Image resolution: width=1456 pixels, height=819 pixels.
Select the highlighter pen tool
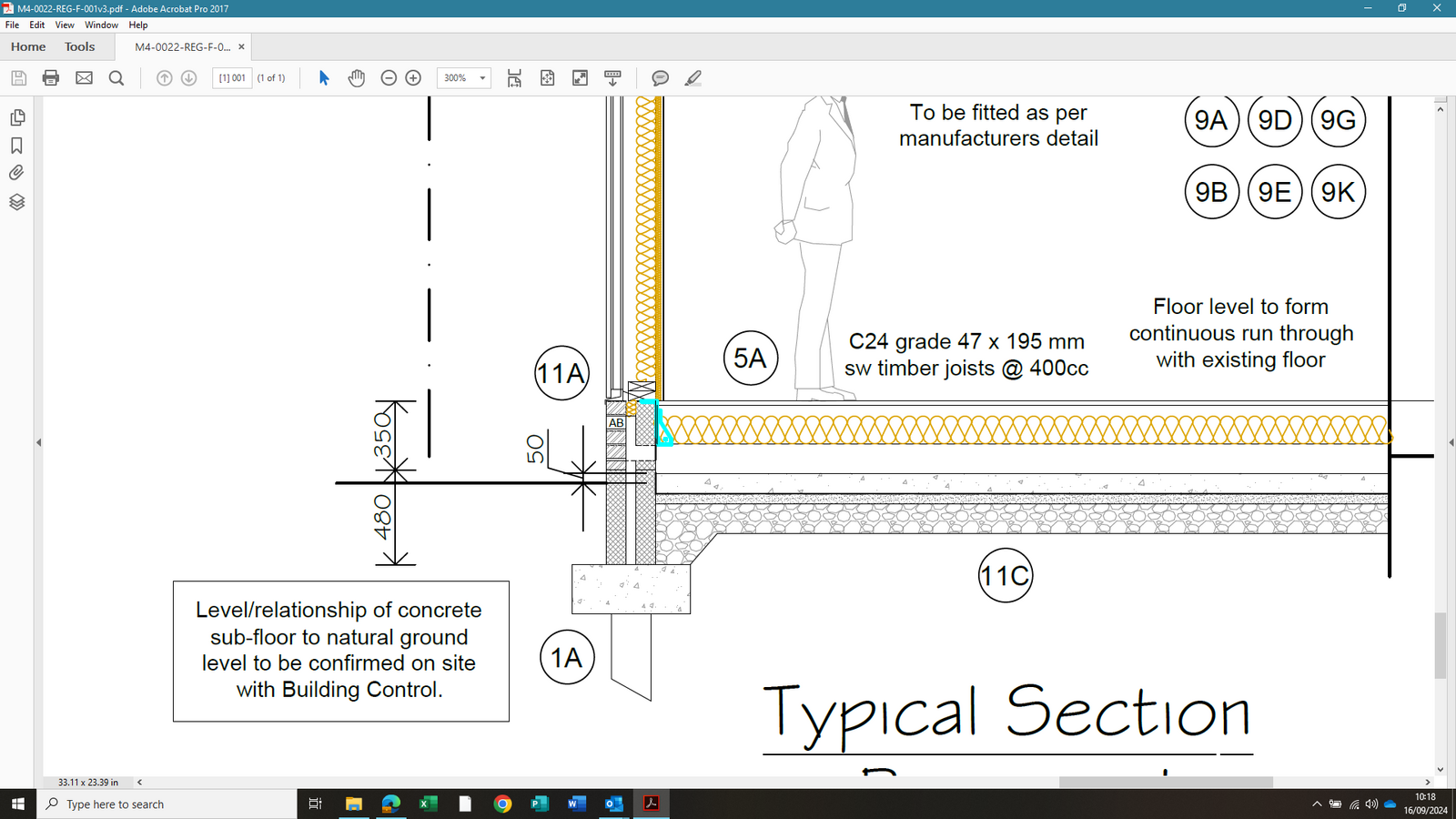pyautogui.click(x=693, y=78)
